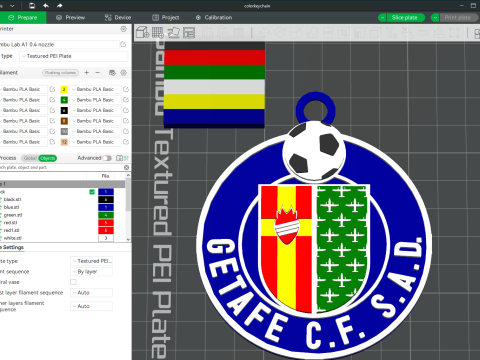
Task: Click the green filament 4 swatch
Action: 64,100
